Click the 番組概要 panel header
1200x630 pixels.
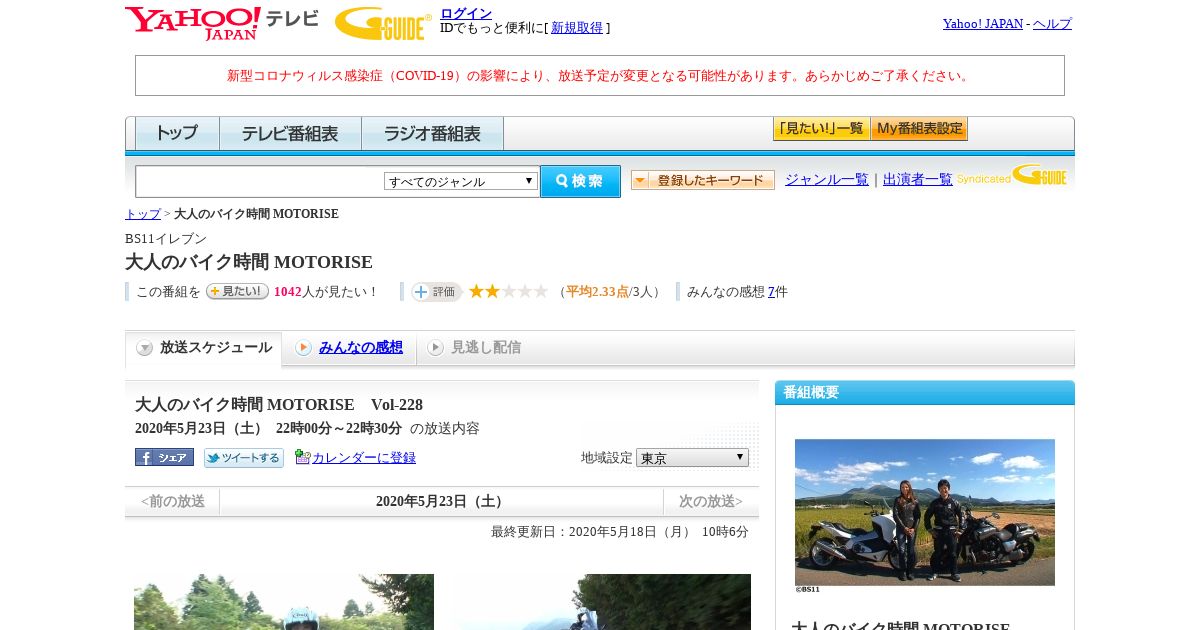pos(925,392)
